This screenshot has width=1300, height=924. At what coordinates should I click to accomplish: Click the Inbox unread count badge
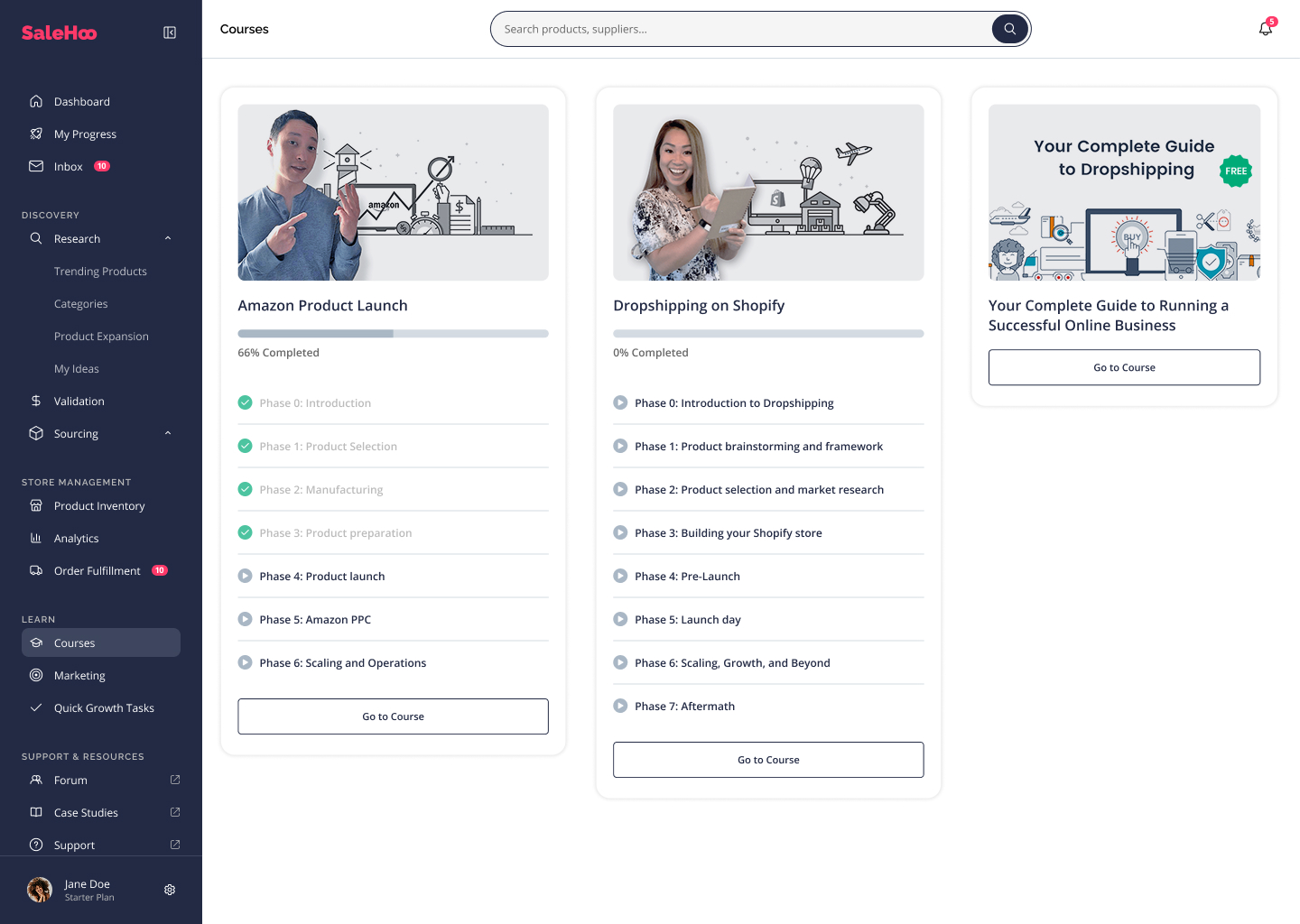(x=102, y=166)
